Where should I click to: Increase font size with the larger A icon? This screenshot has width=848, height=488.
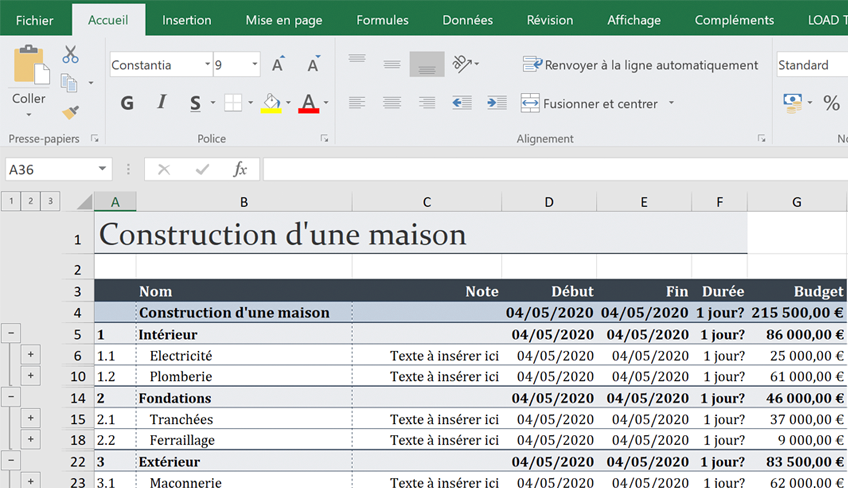[x=278, y=65]
